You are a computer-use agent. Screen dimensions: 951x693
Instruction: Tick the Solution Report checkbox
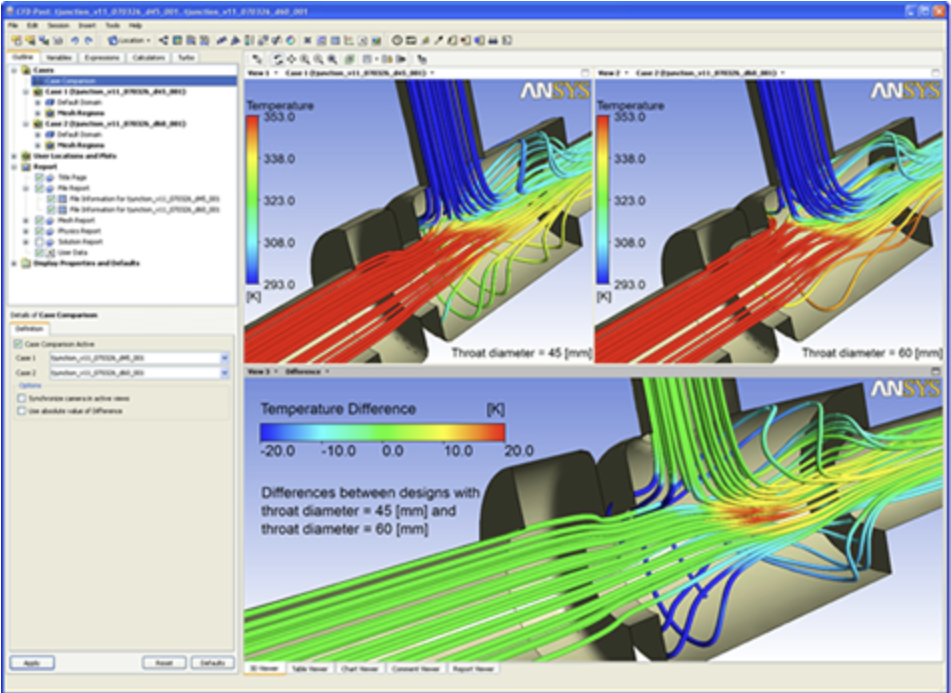tap(39, 242)
